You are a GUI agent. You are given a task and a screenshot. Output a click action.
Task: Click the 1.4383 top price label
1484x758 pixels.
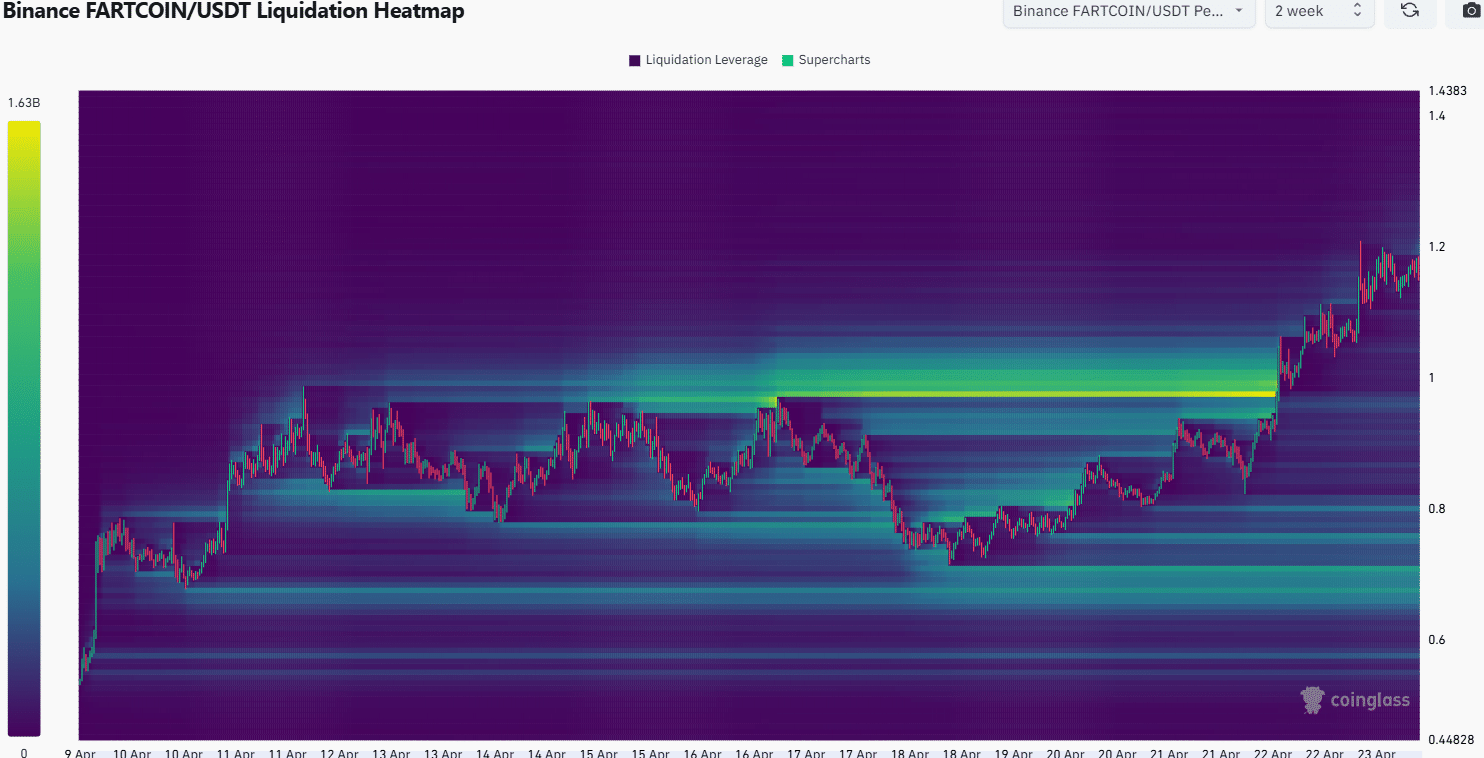click(x=1446, y=91)
